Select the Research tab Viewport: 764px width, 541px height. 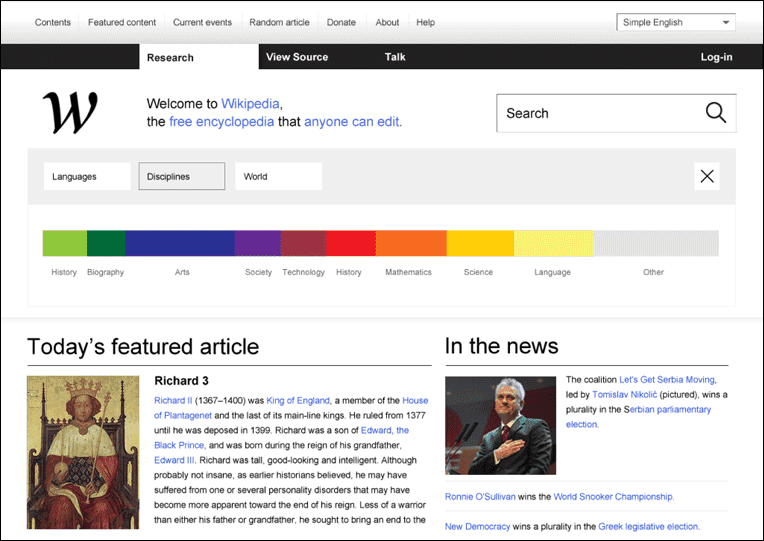199,57
